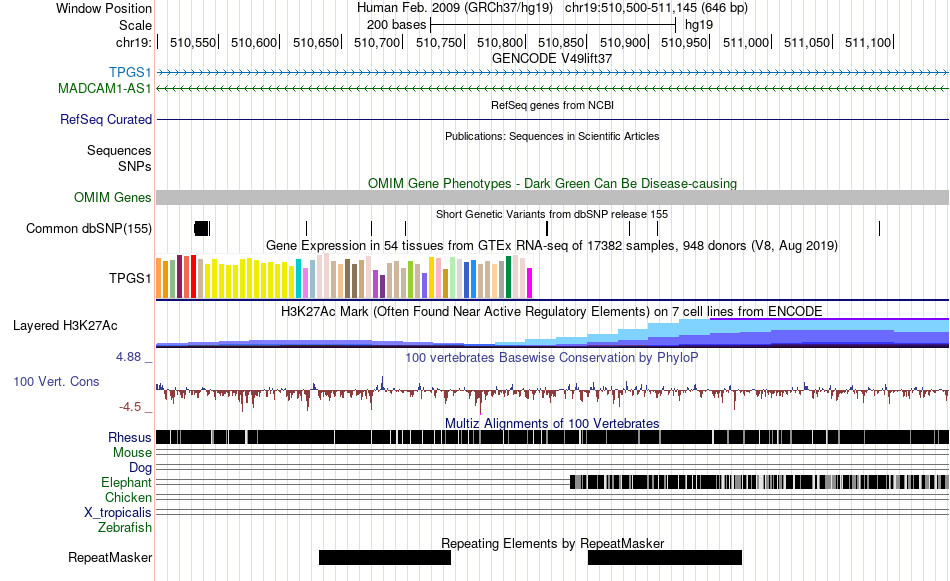Click the RefSeq Curated dark blue gene line
Image resolution: width=950 pixels, height=581 pixels.
(553, 119)
